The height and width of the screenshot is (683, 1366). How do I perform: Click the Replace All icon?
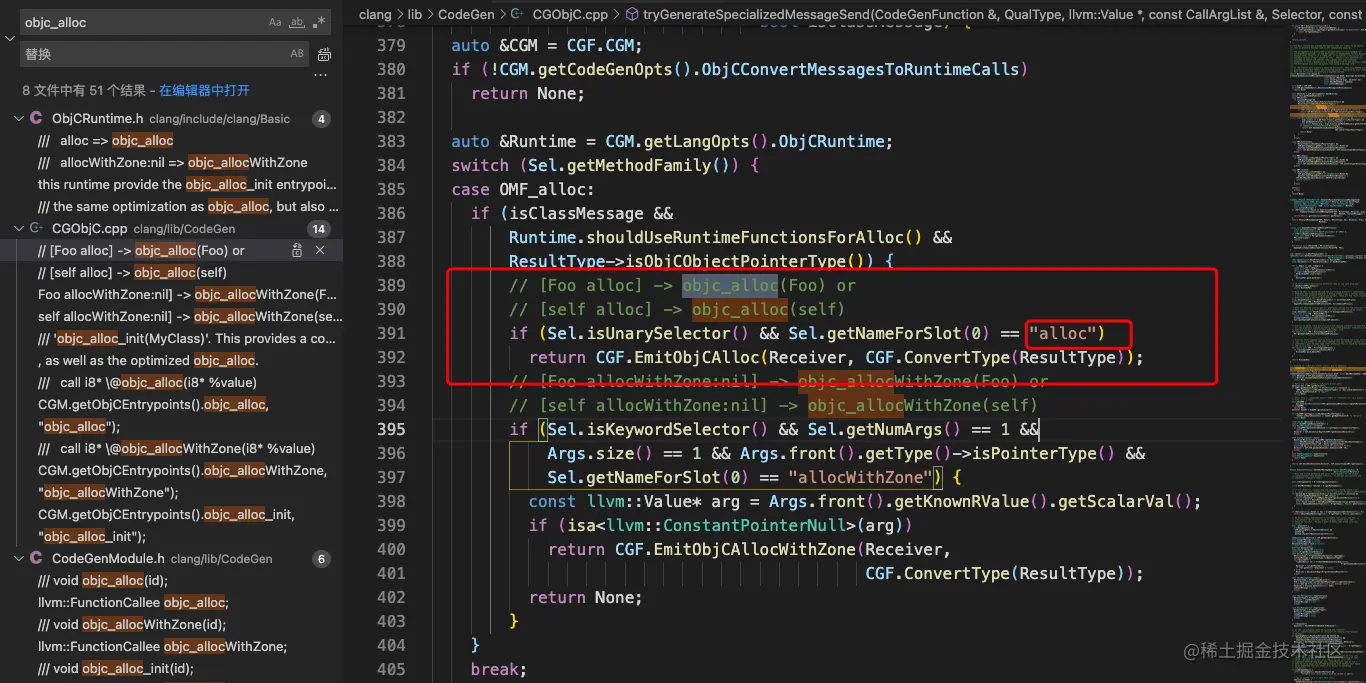(324, 54)
